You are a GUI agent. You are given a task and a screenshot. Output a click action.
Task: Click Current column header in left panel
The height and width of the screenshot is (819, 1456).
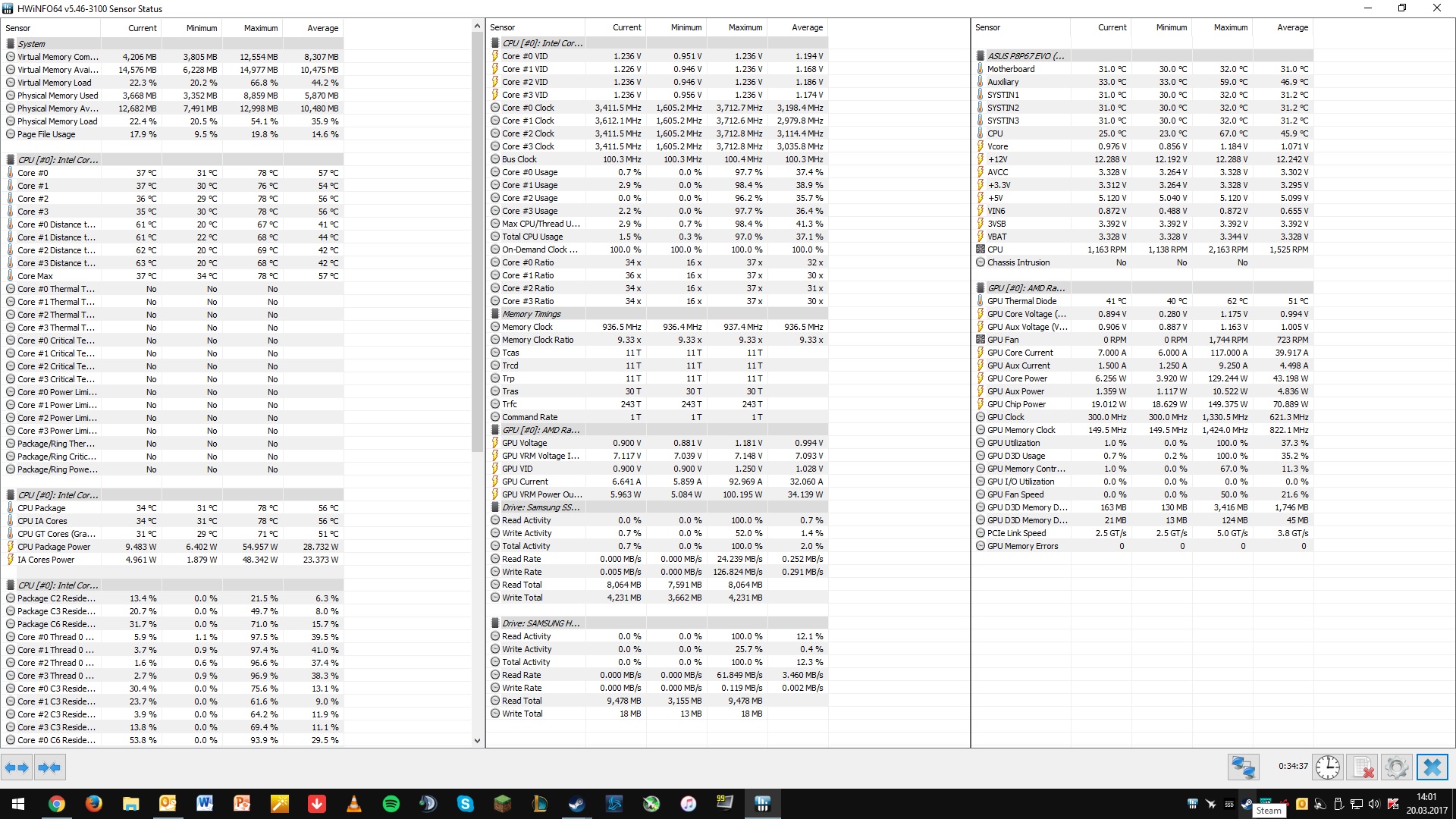pyautogui.click(x=142, y=28)
